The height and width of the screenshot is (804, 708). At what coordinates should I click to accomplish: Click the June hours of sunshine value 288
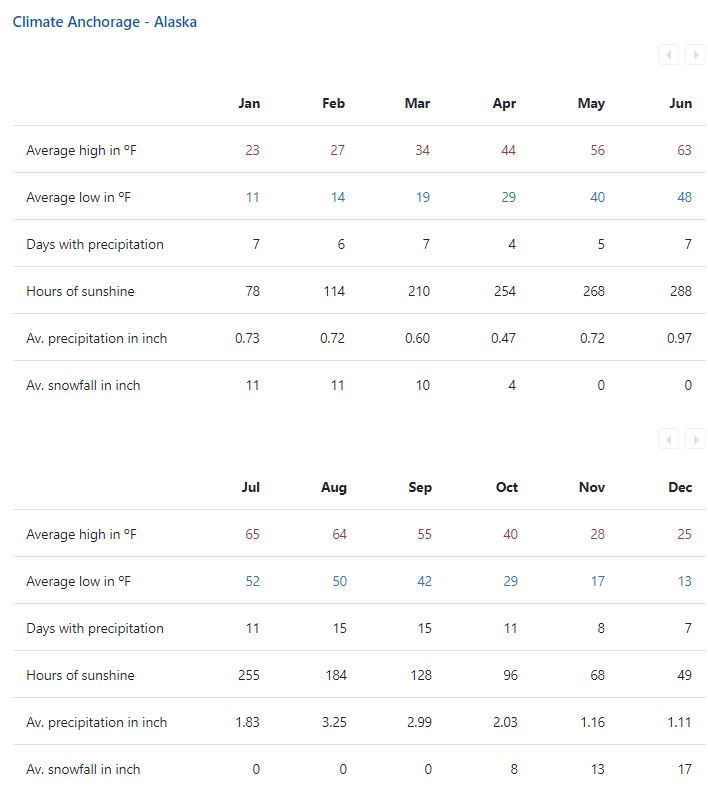[x=681, y=291]
